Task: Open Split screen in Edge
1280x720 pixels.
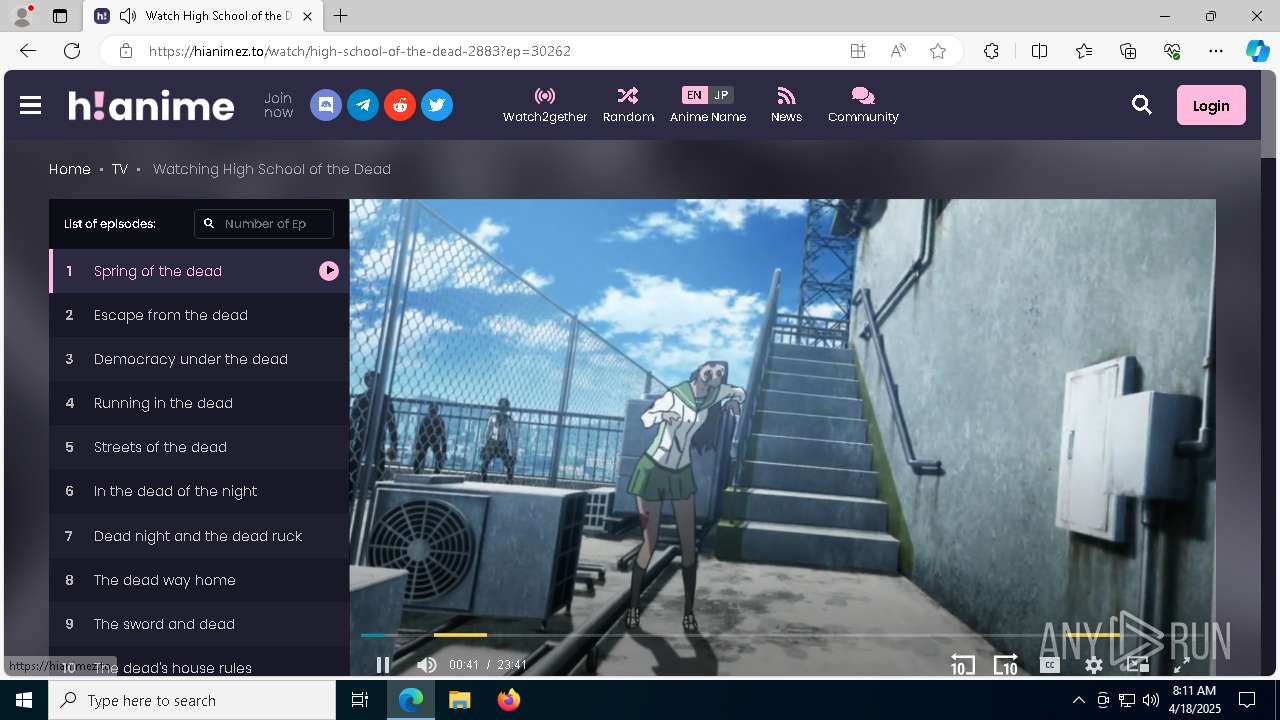Action: 1039,51
